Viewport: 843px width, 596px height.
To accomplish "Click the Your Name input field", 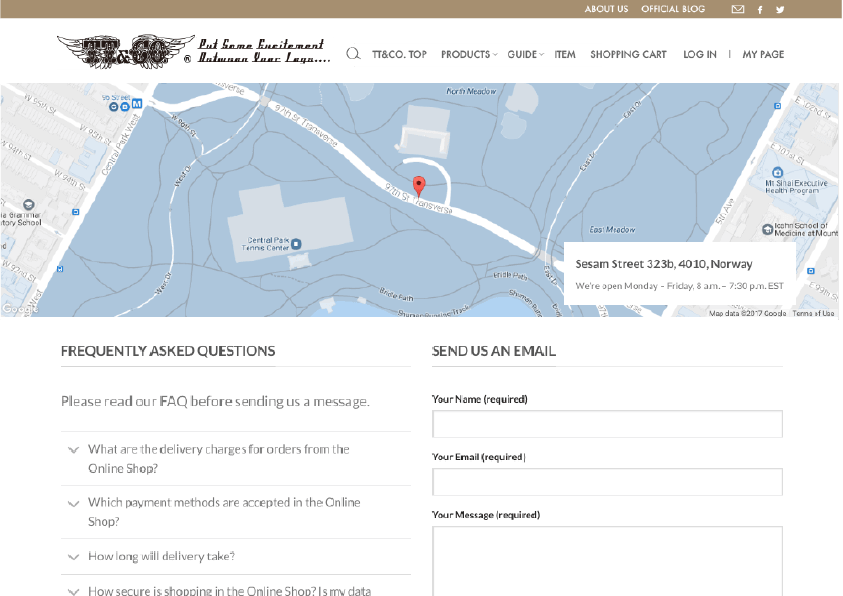I will 607,424.
